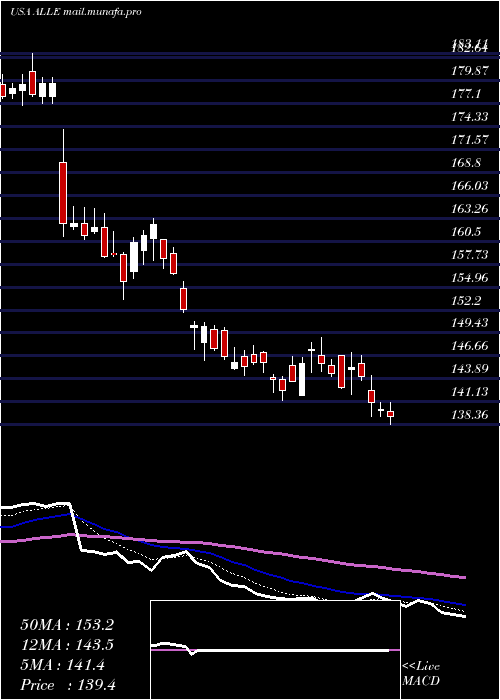The width and height of the screenshot is (500, 700).
Task: Click the 152.2 price axis label
Action: point(467,301)
